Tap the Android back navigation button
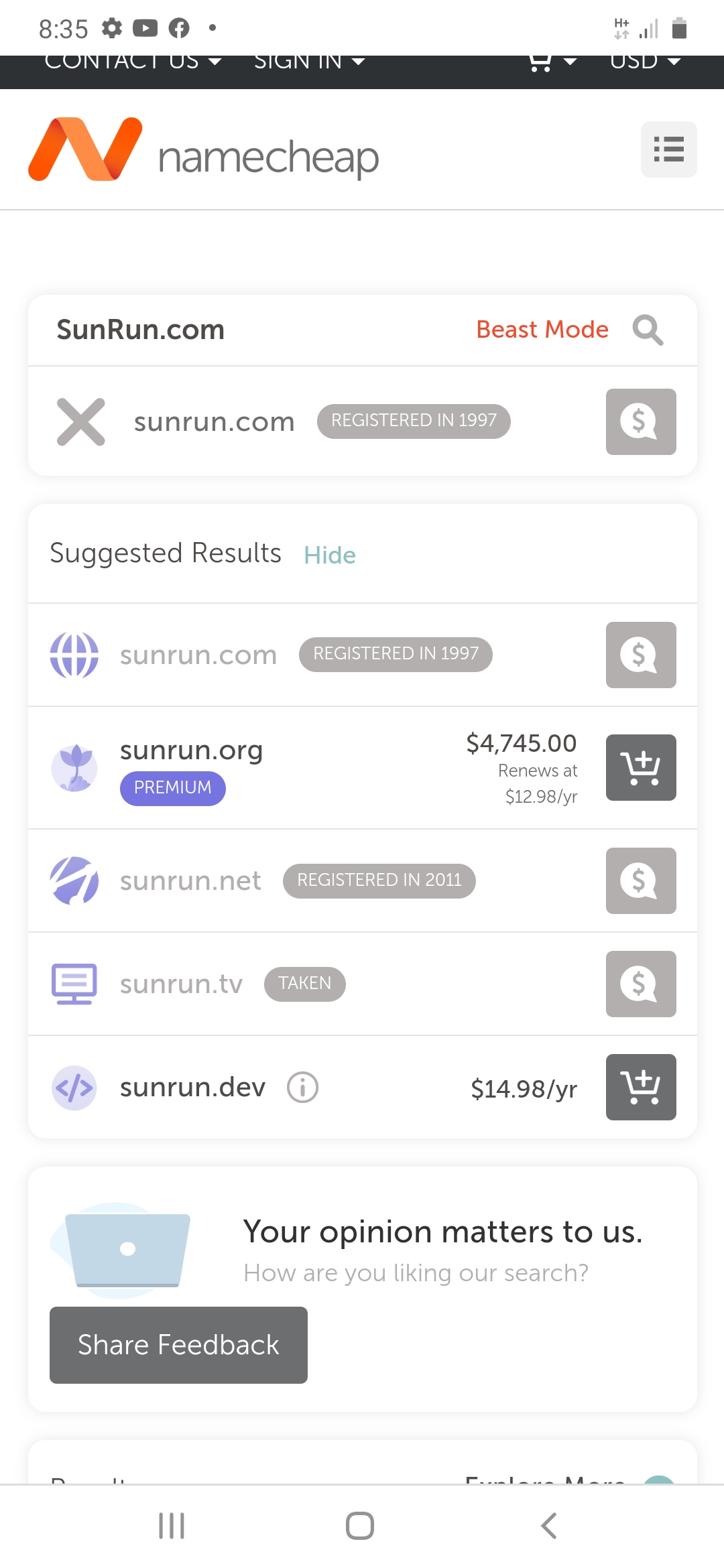The image size is (724, 1568). pyautogui.click(x=548, y=1526)
